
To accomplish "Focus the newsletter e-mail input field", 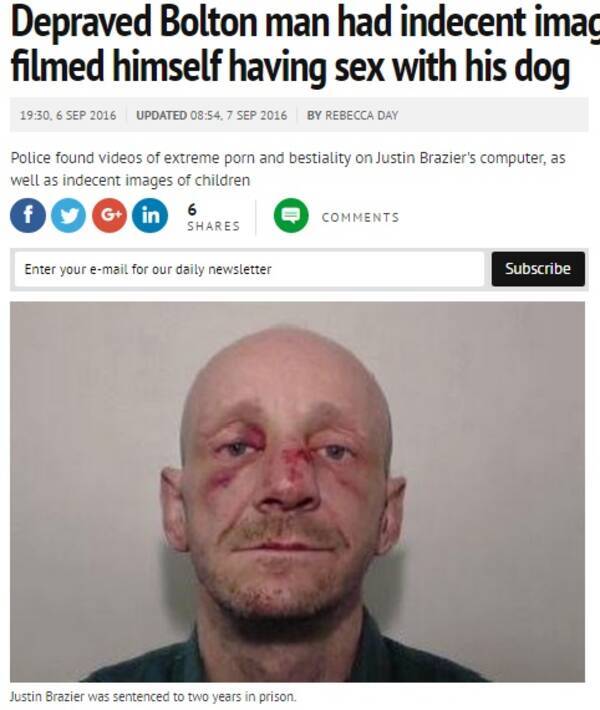I will point(249,269).
